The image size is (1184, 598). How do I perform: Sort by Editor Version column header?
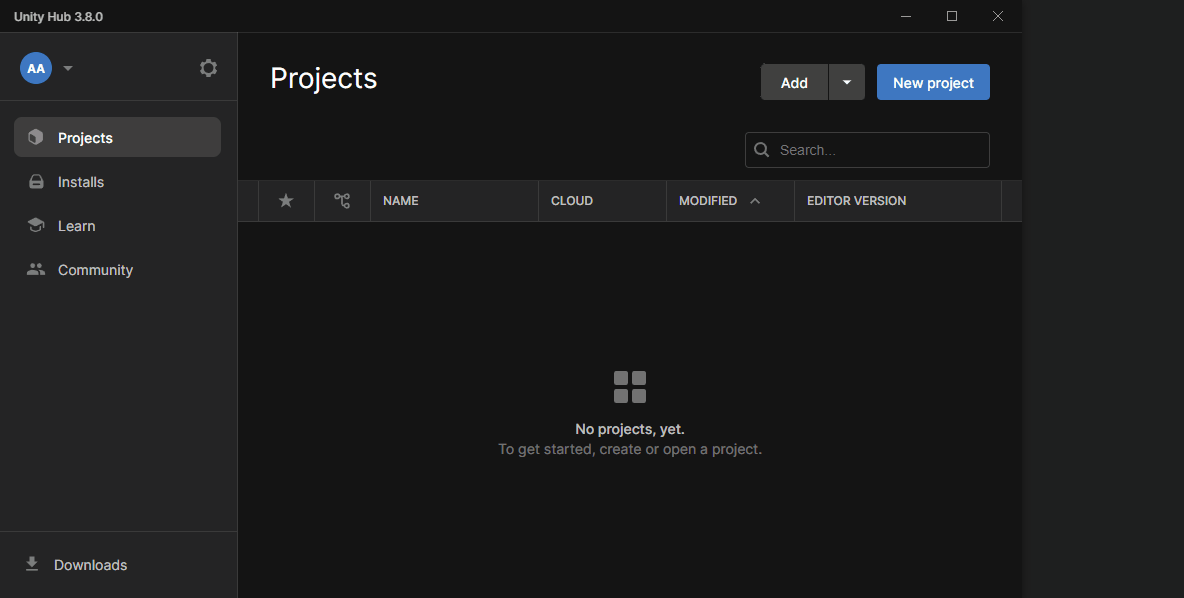(856, 201)
